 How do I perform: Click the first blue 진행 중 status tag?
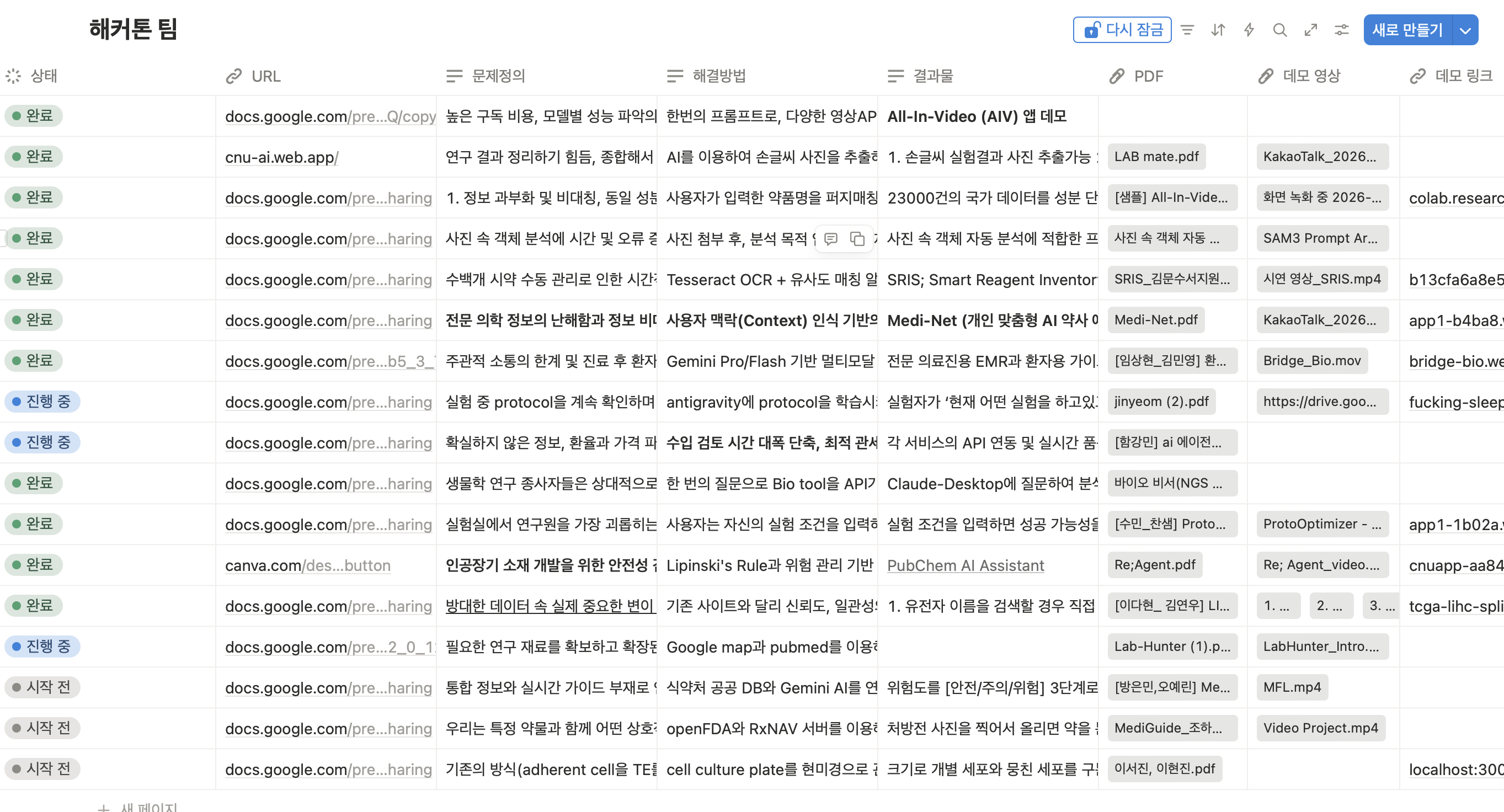click(42, 402)
